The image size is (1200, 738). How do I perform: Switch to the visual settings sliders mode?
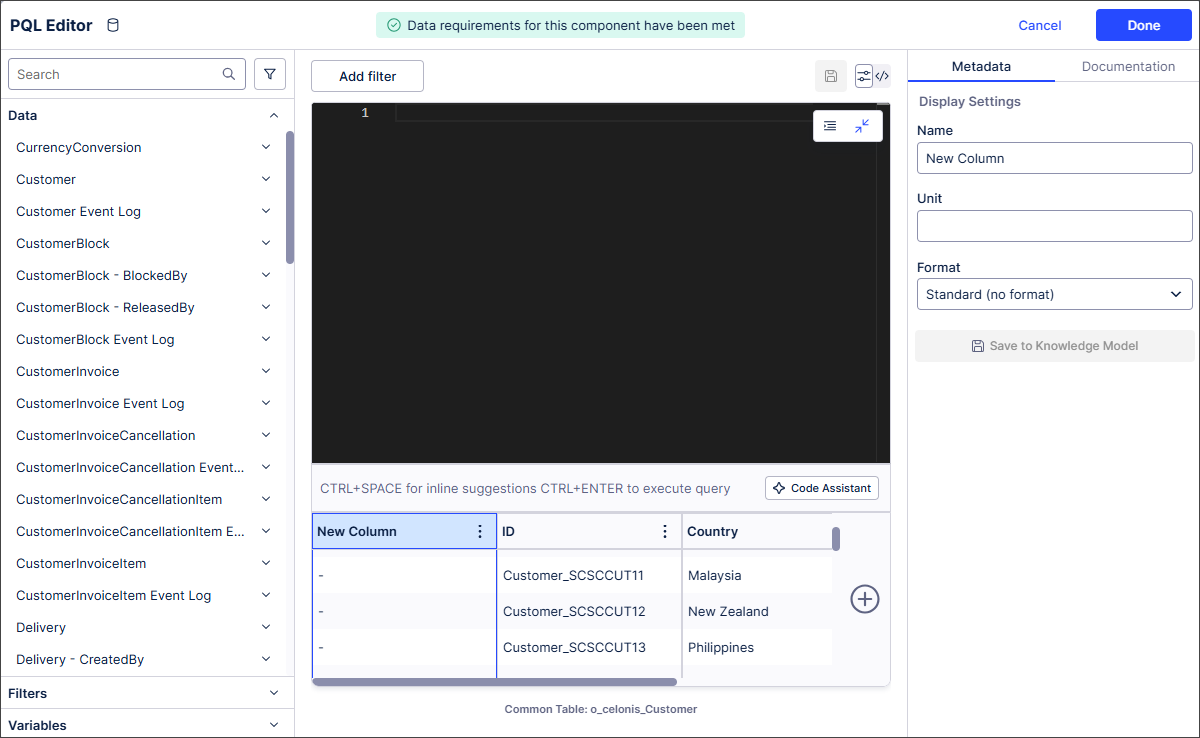point(864,76)
